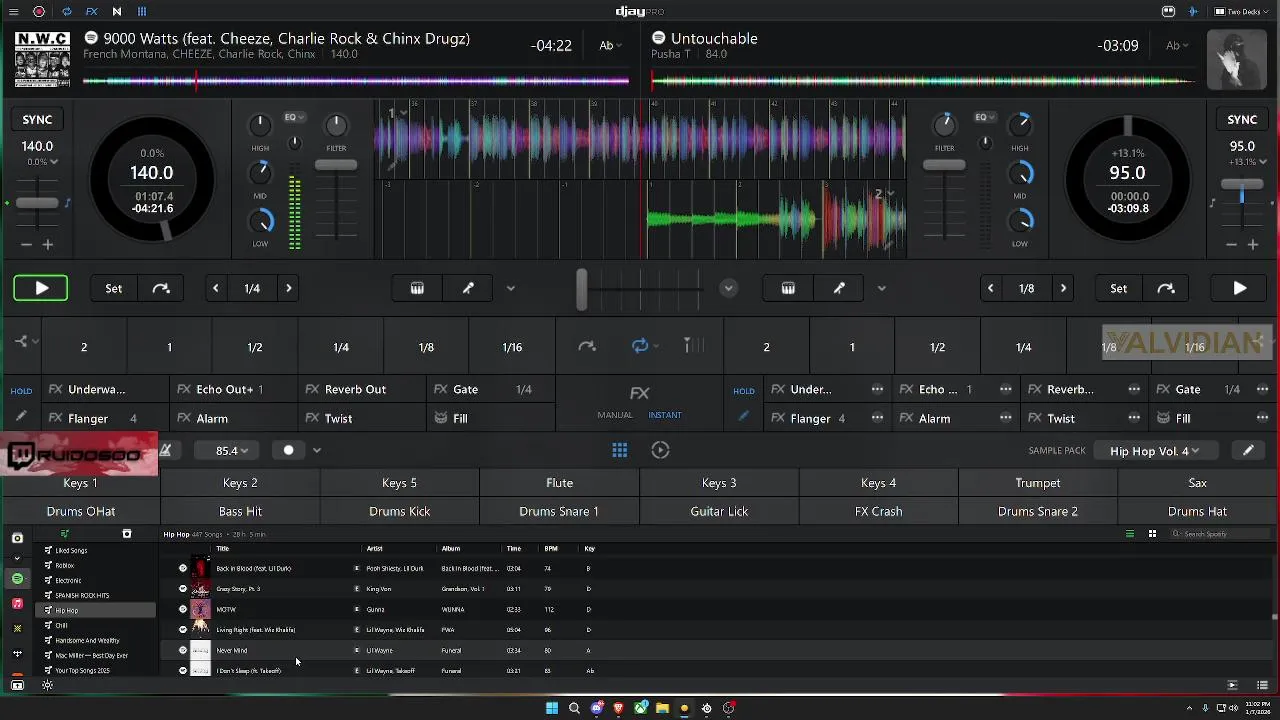Open the hamburger menu in the top-left corner
This screenshot has height=720, width=1280.
15,11
